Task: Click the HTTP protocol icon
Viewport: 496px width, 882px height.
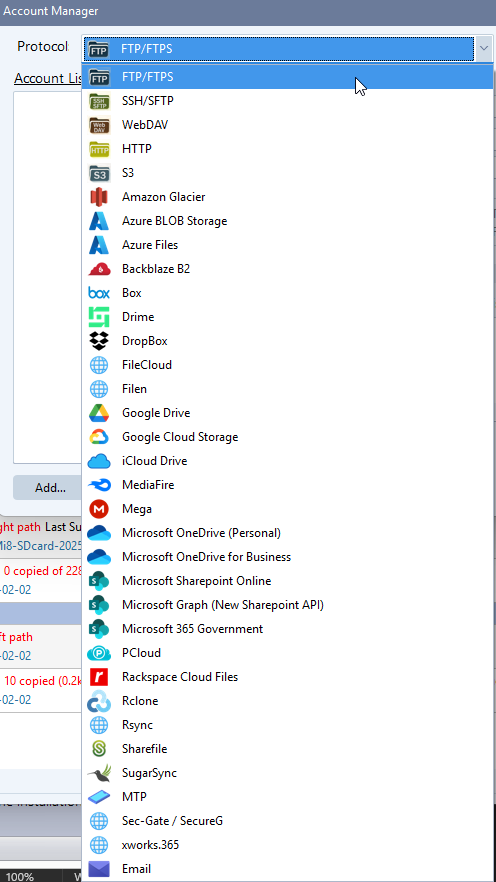Action: [99, 149]
